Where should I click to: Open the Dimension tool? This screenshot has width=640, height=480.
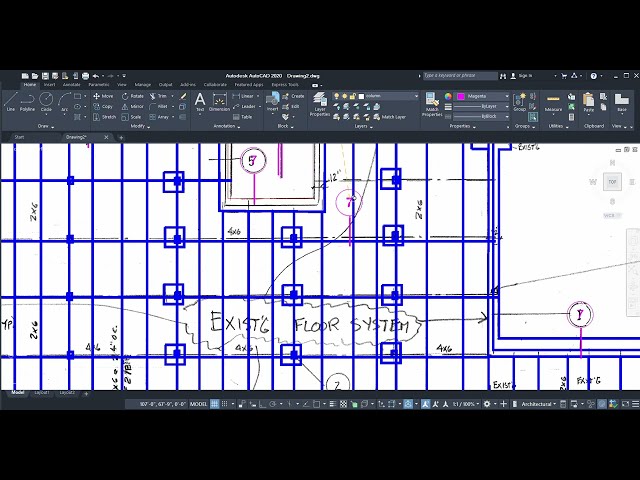click(220, 102)
